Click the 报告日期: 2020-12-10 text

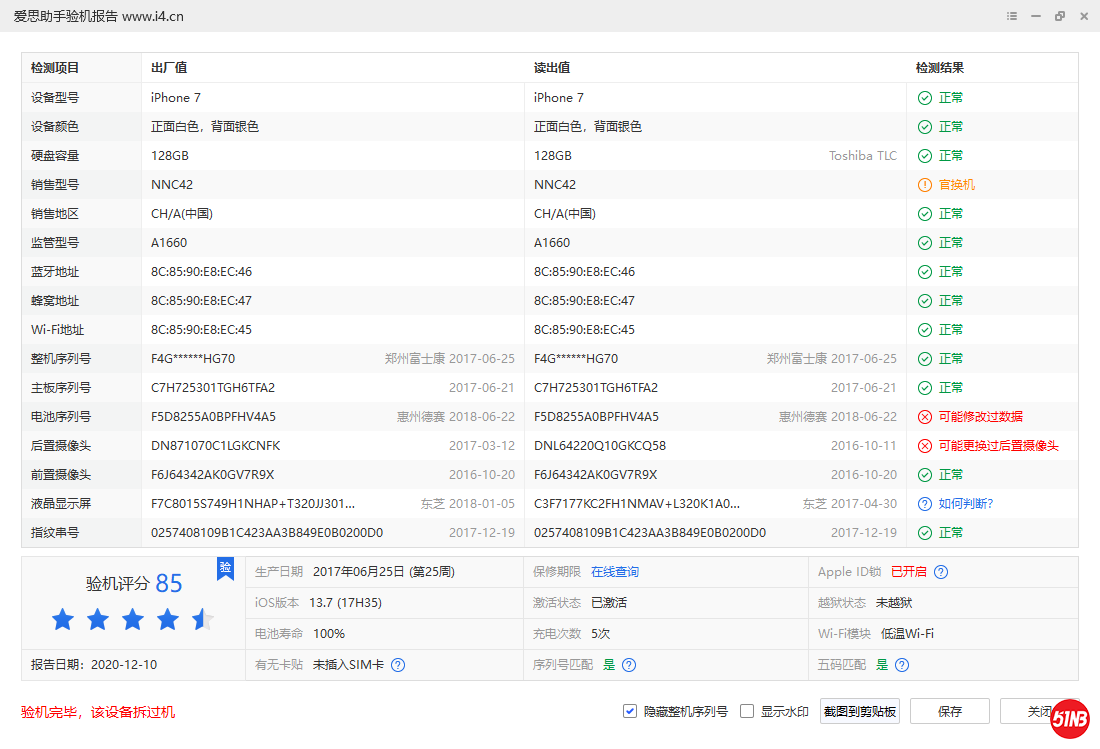coord(94,665)
